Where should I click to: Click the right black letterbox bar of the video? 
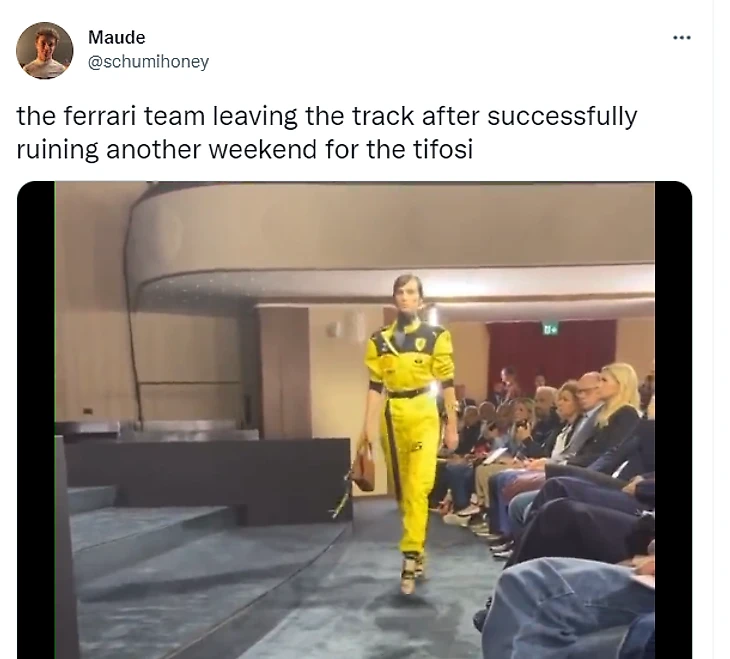point(673,420)
